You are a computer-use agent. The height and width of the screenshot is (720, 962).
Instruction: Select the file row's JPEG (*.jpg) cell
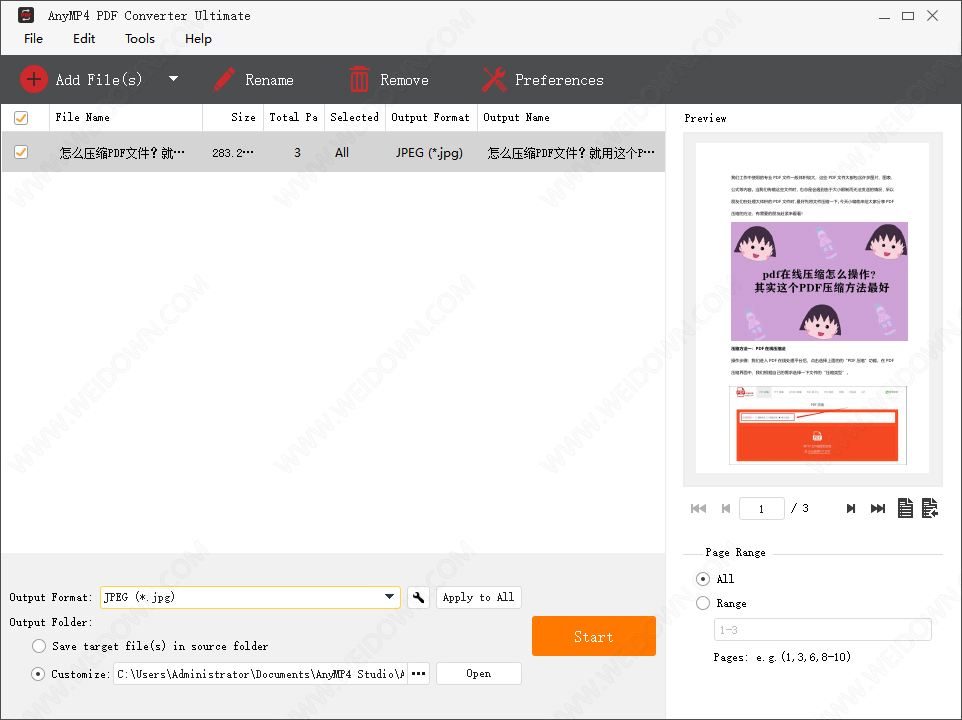429,153
